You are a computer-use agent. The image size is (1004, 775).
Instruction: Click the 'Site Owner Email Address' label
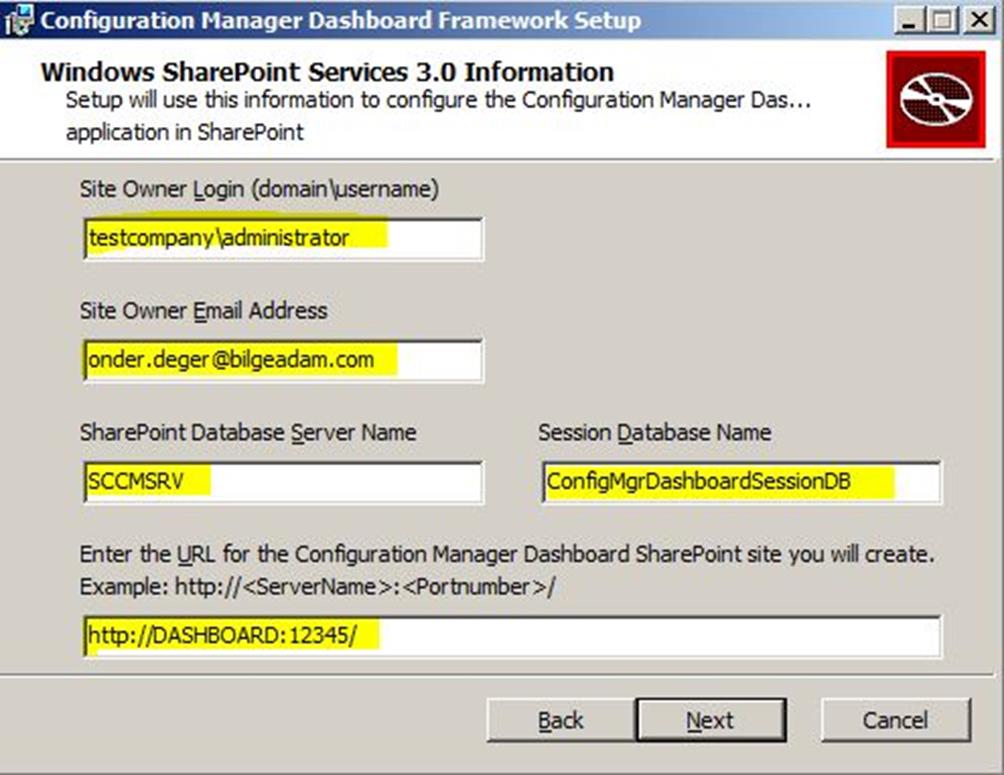[x=204, y=311]
